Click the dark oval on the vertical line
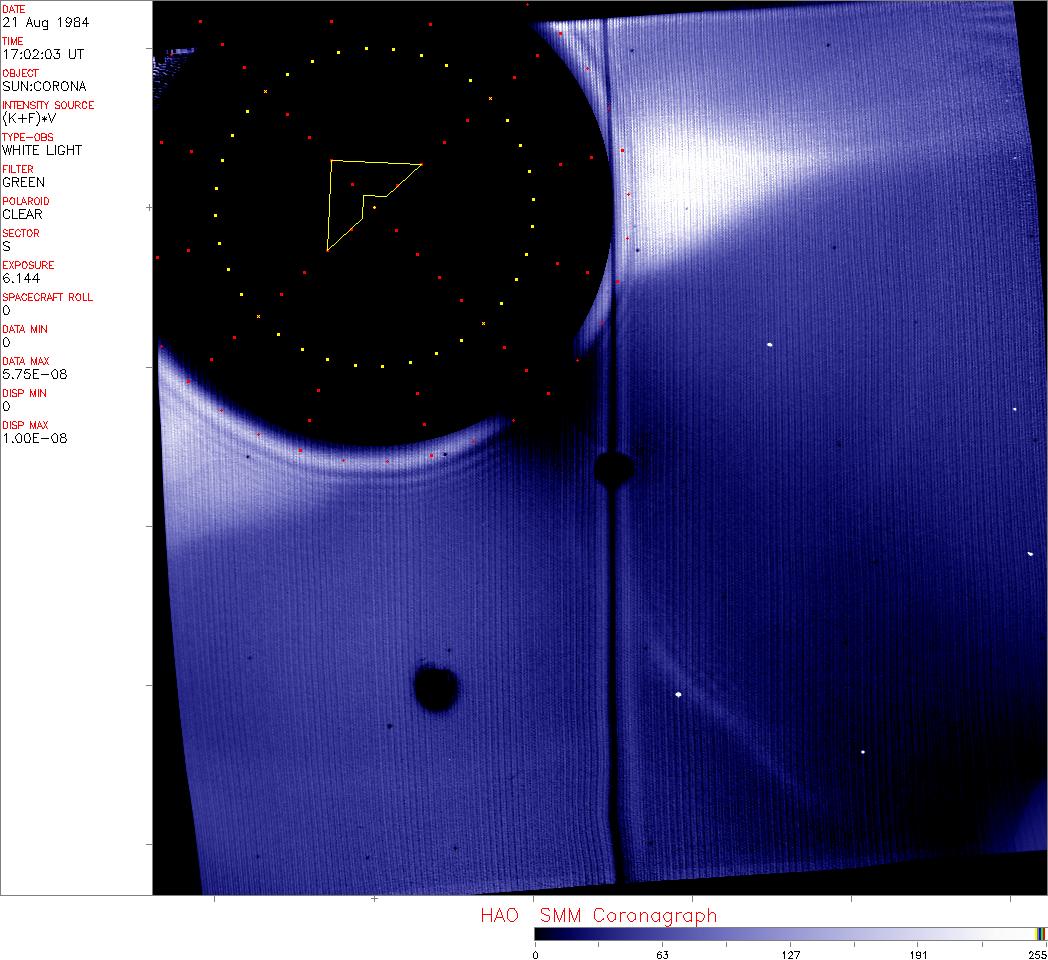The image size is (1048, 960). coord(613,468)
